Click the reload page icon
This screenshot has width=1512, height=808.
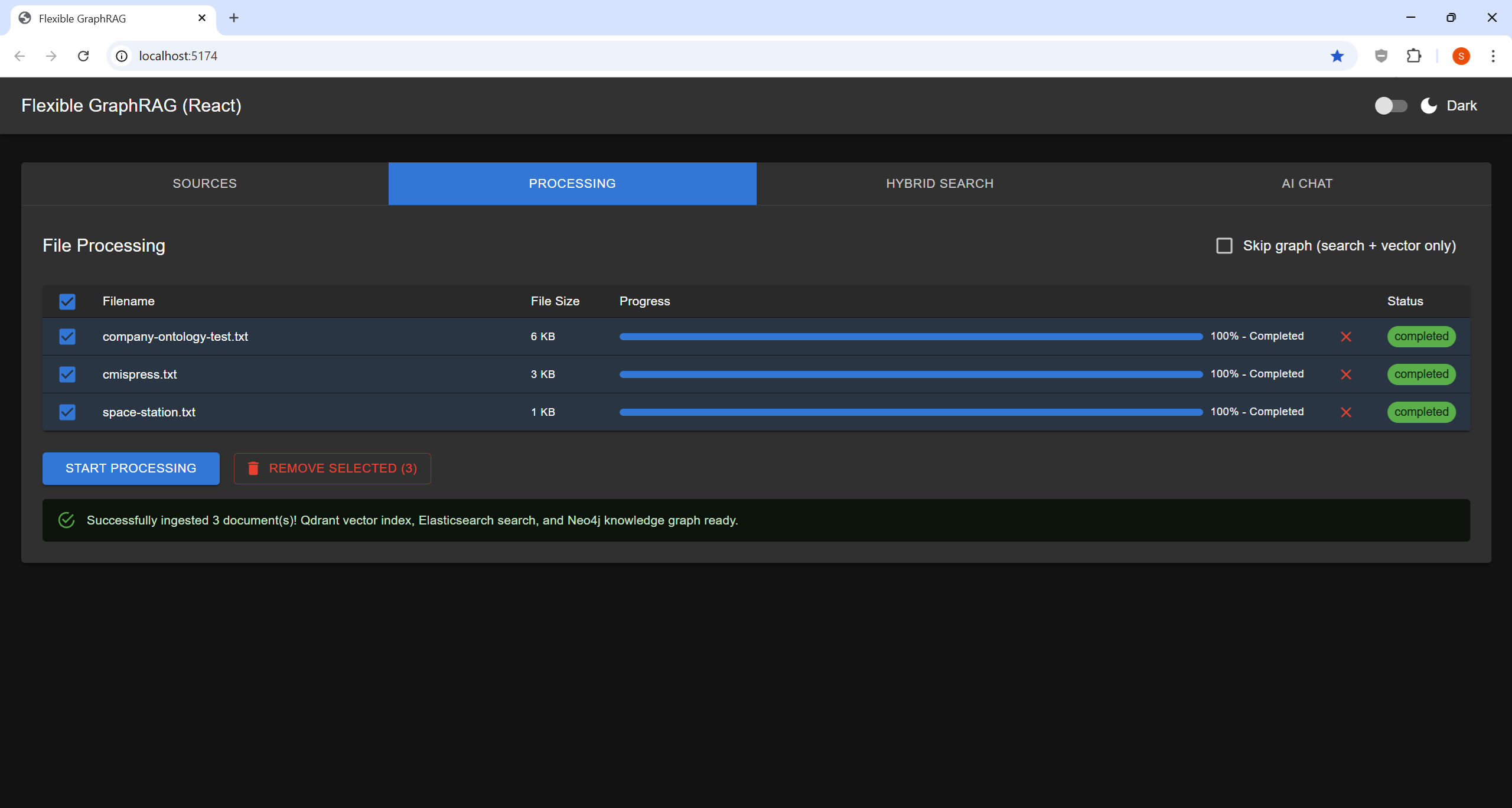[x=83, y=56]
